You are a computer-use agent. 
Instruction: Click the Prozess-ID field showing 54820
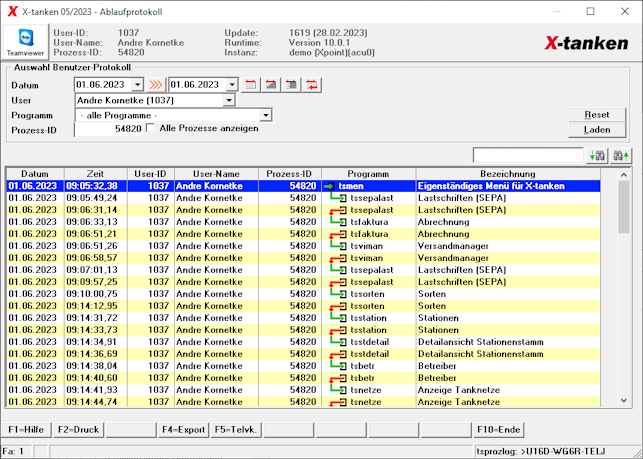(x=108, y=129)
